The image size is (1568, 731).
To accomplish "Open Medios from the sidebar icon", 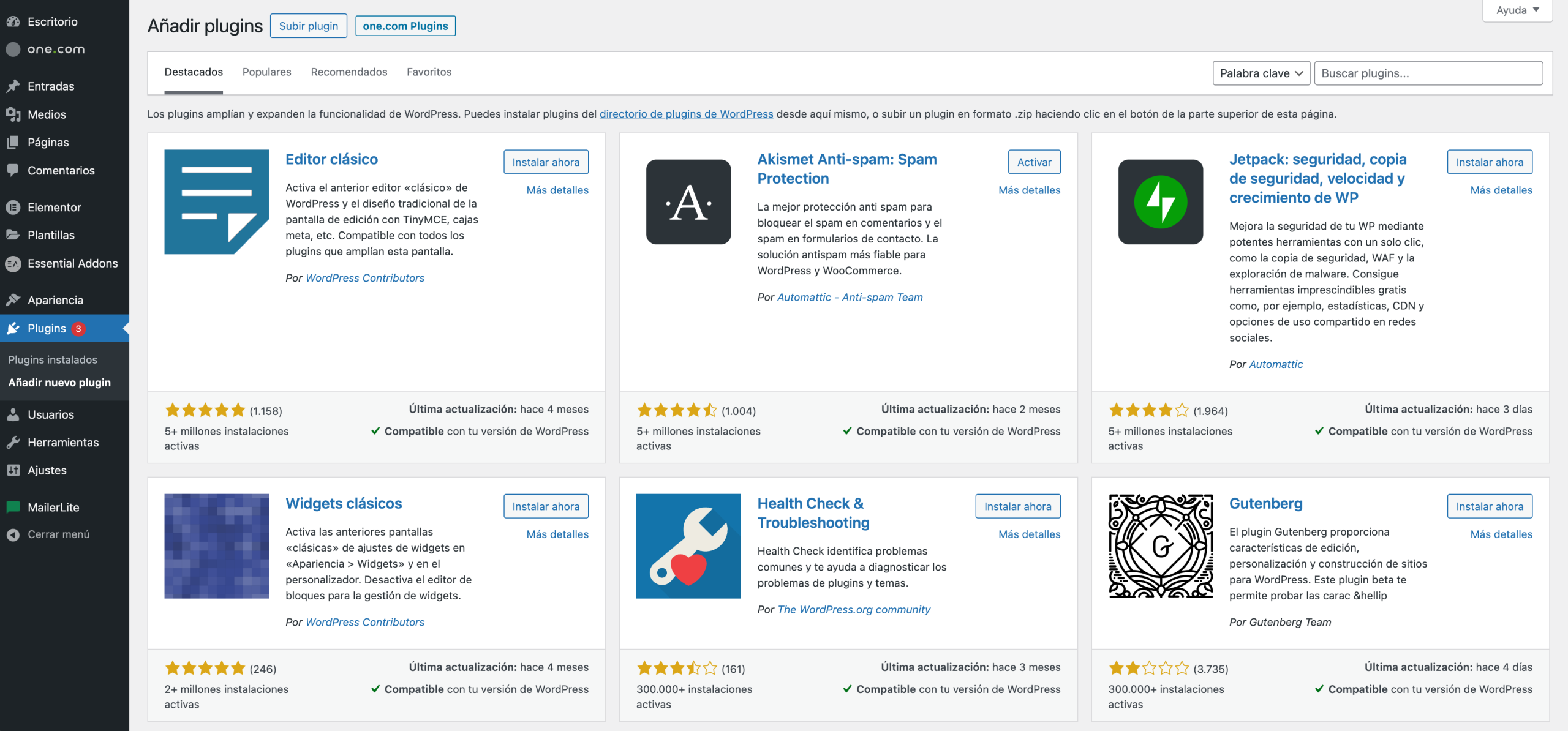I will tap(14, 114).
